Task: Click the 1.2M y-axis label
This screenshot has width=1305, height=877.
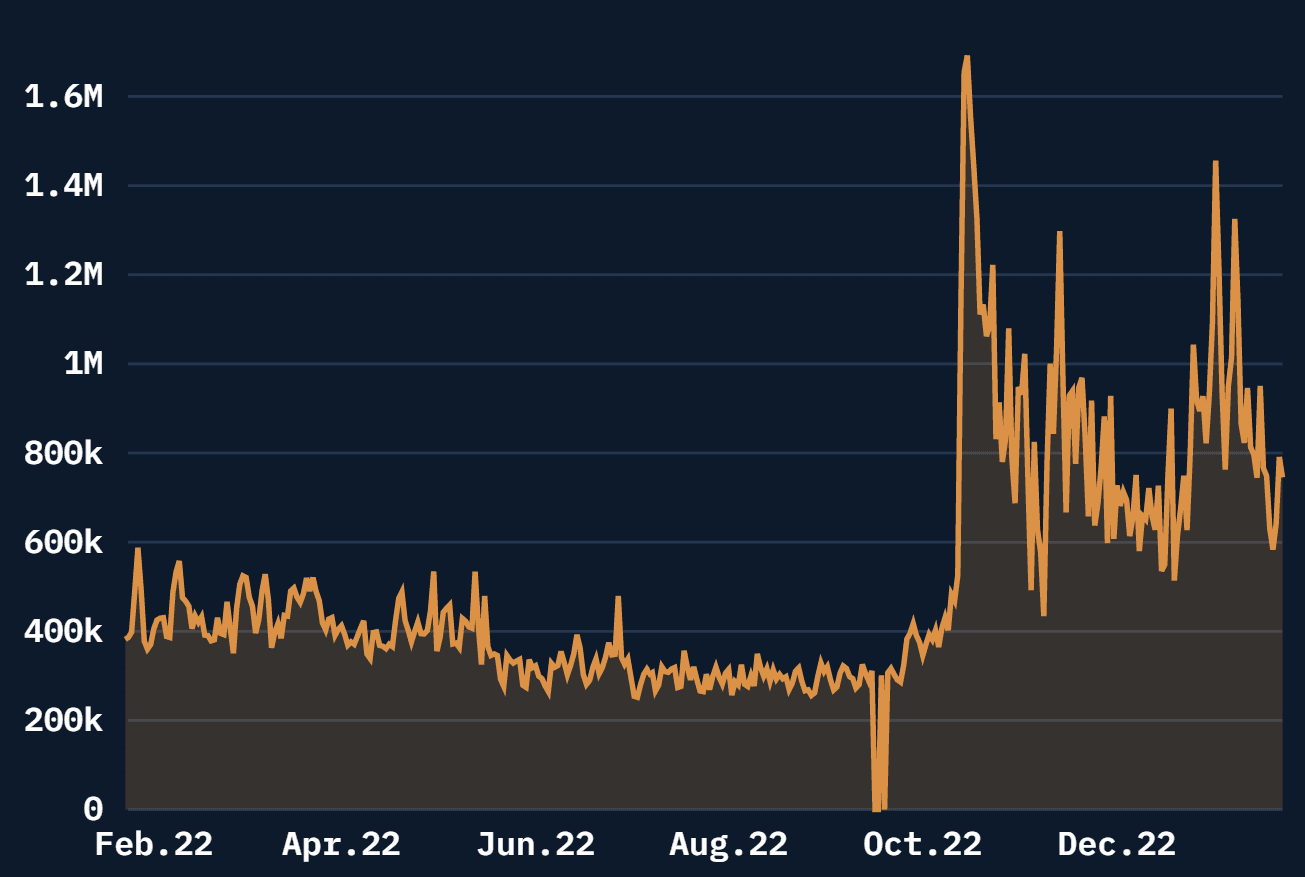Action: (x=64, y=275)
